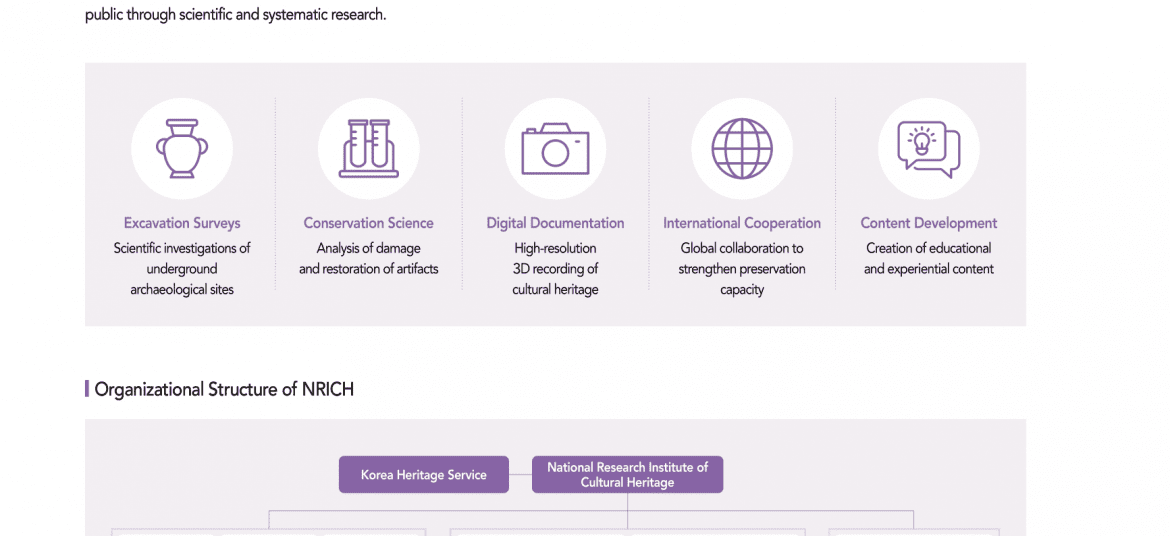
Task: Click the globe International Cooperation icon
Action: [x=742, y=149]
